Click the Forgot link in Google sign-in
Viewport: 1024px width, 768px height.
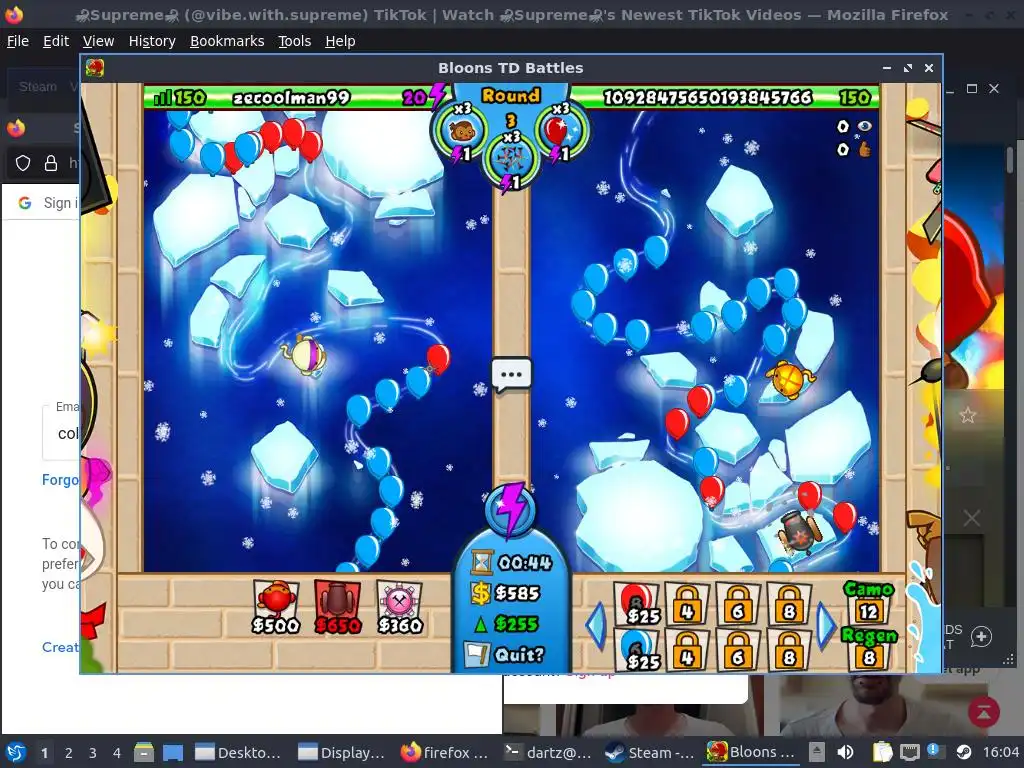[60, 480]
